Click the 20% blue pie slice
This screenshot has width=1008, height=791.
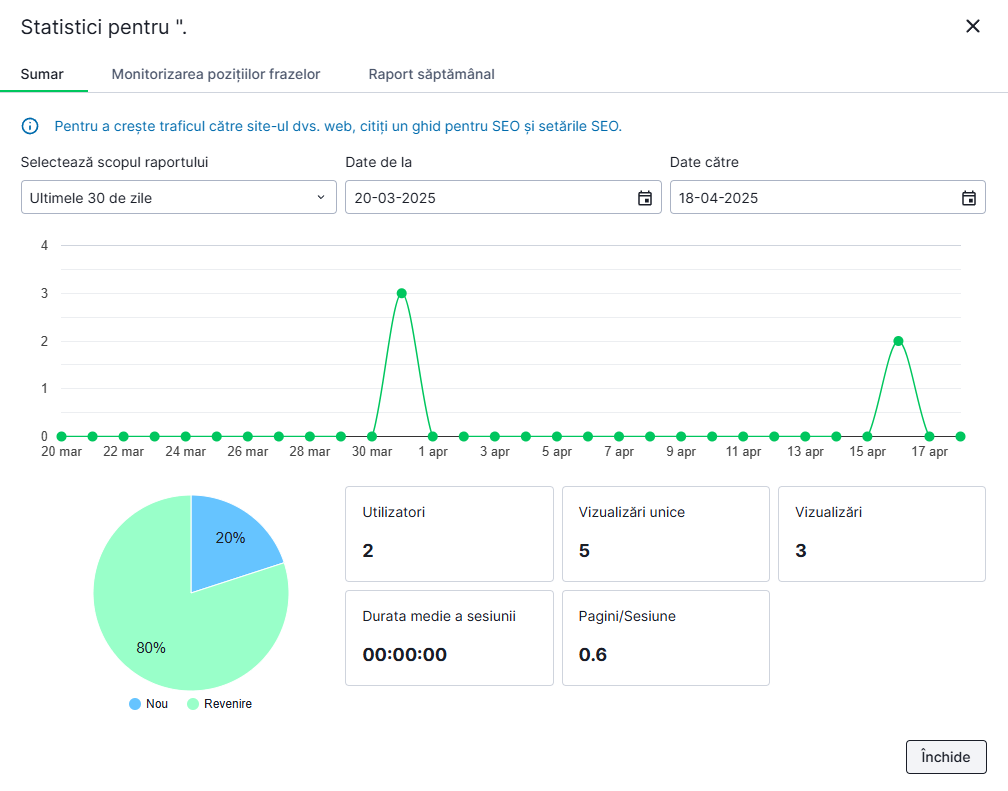click(228, 540)
